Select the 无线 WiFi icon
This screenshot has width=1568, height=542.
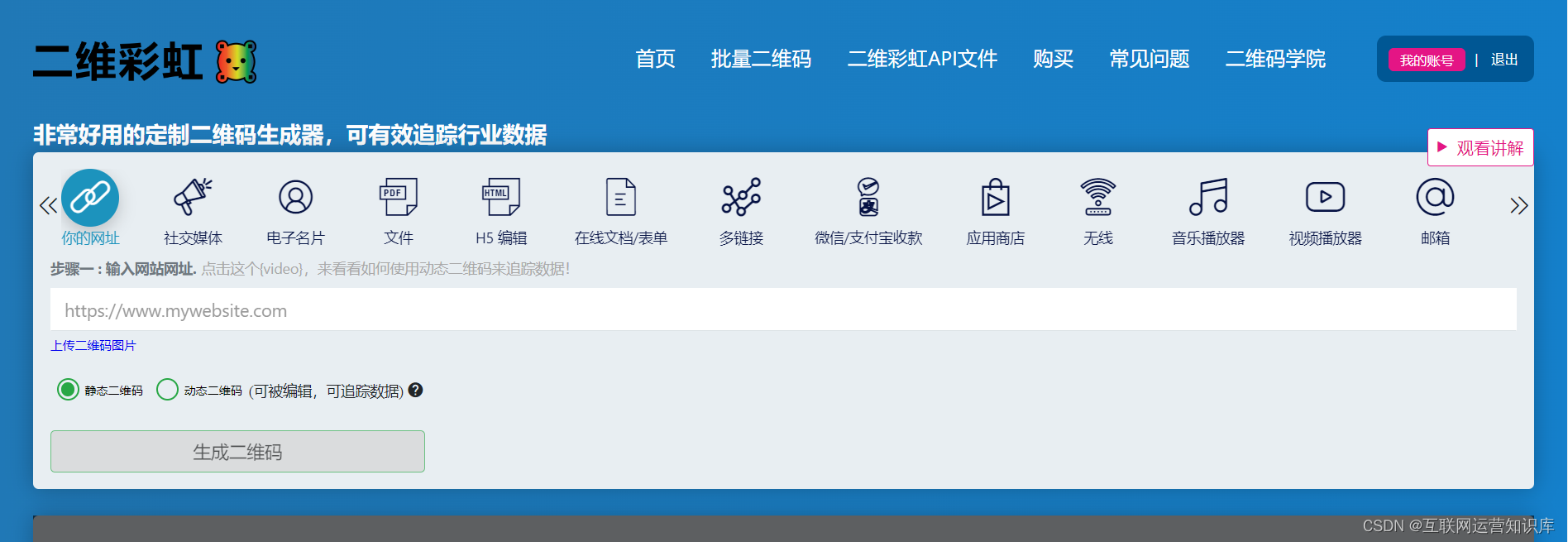[1098, 197]
